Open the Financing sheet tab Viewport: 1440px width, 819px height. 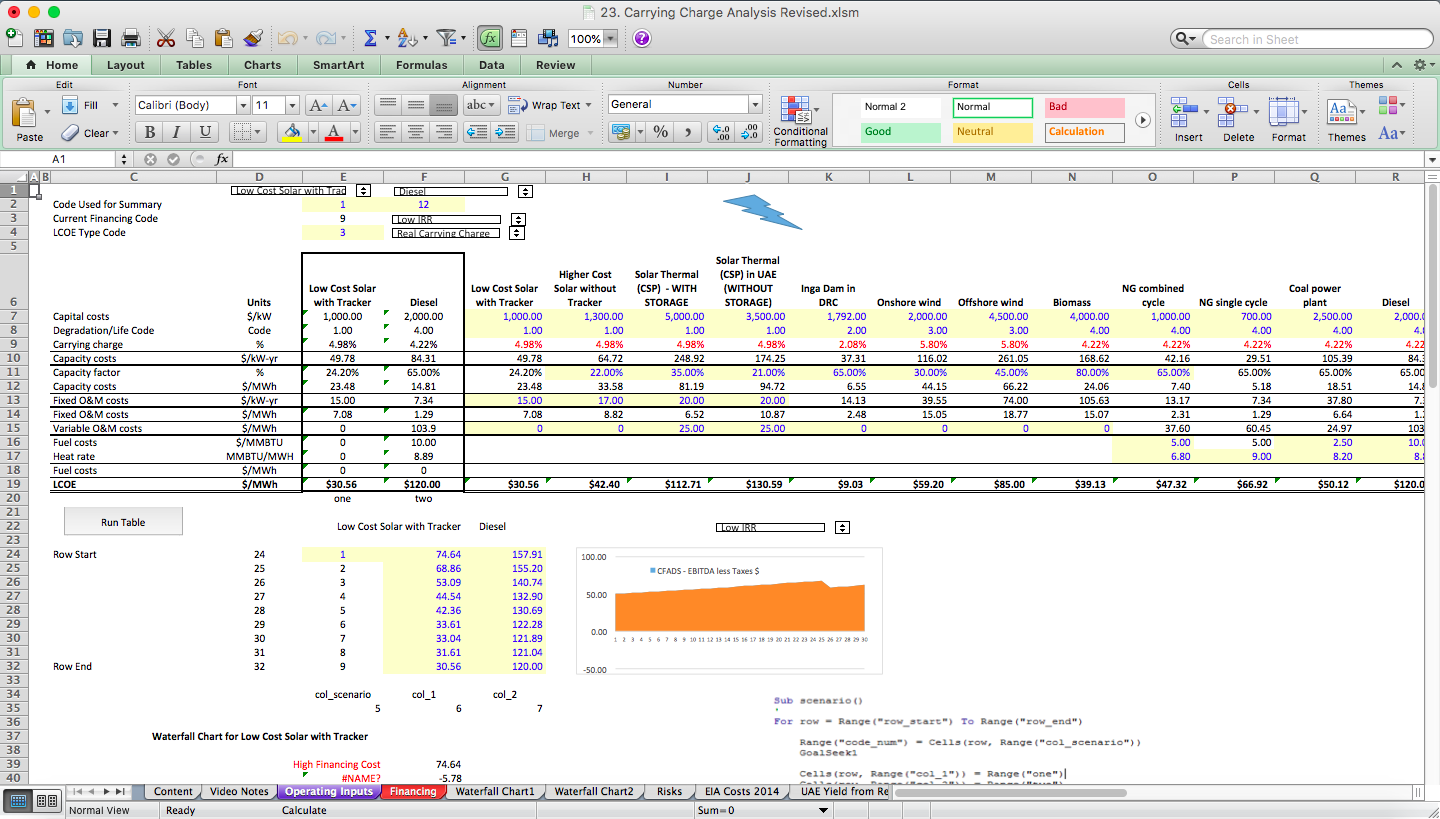coord(413,791)
